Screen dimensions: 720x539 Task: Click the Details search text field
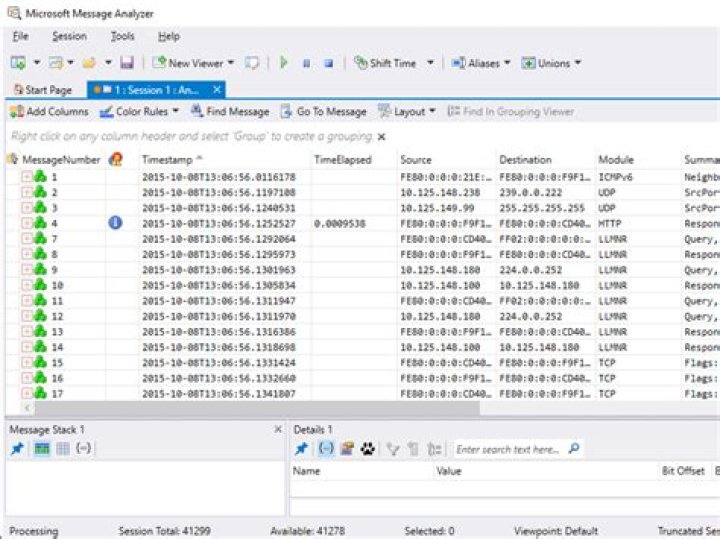(507, 449)
